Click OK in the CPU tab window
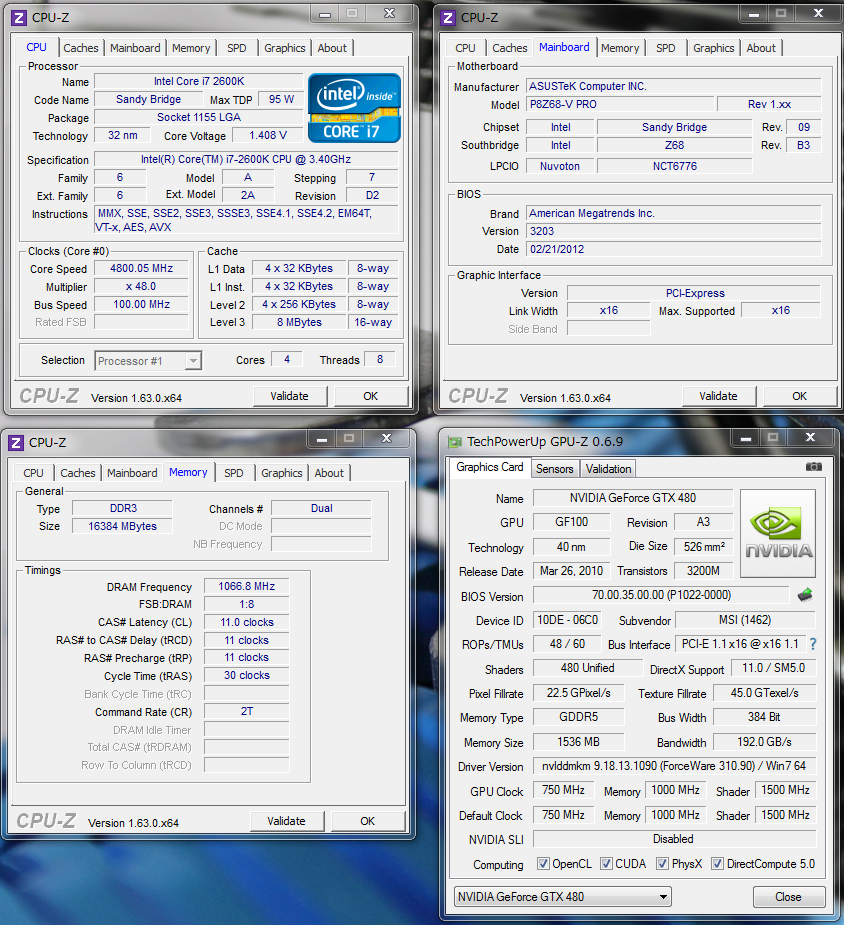The image size is (844, 925). point(370,396)
